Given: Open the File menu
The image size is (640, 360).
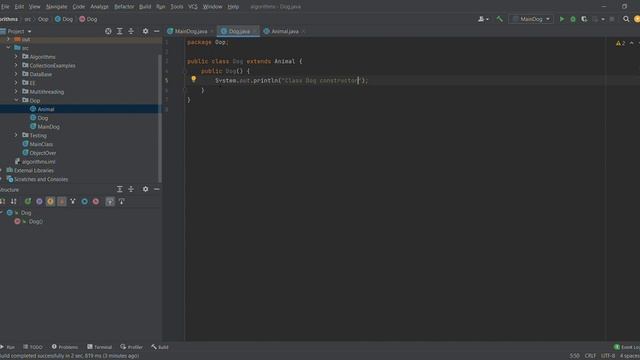Looking at the screenshot, I should click(x=5, y=7).
